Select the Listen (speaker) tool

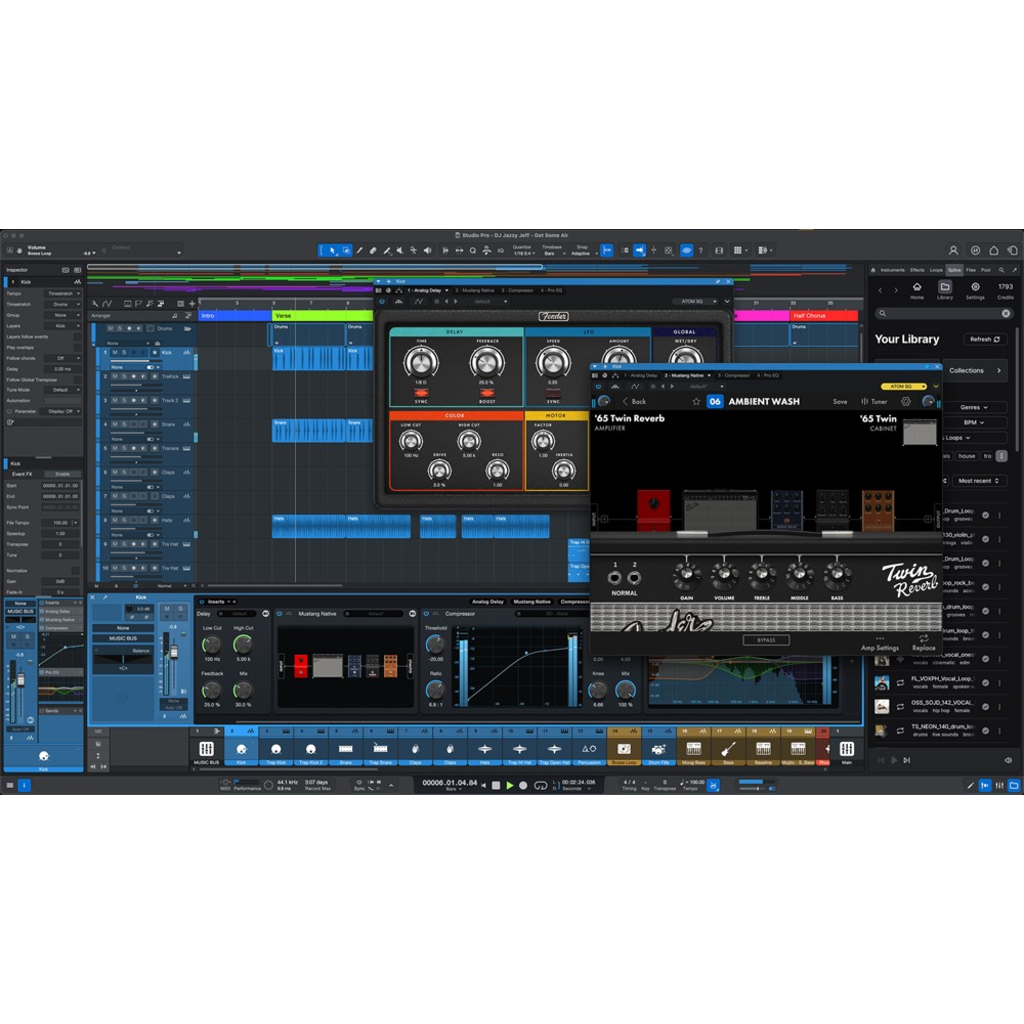427,250
